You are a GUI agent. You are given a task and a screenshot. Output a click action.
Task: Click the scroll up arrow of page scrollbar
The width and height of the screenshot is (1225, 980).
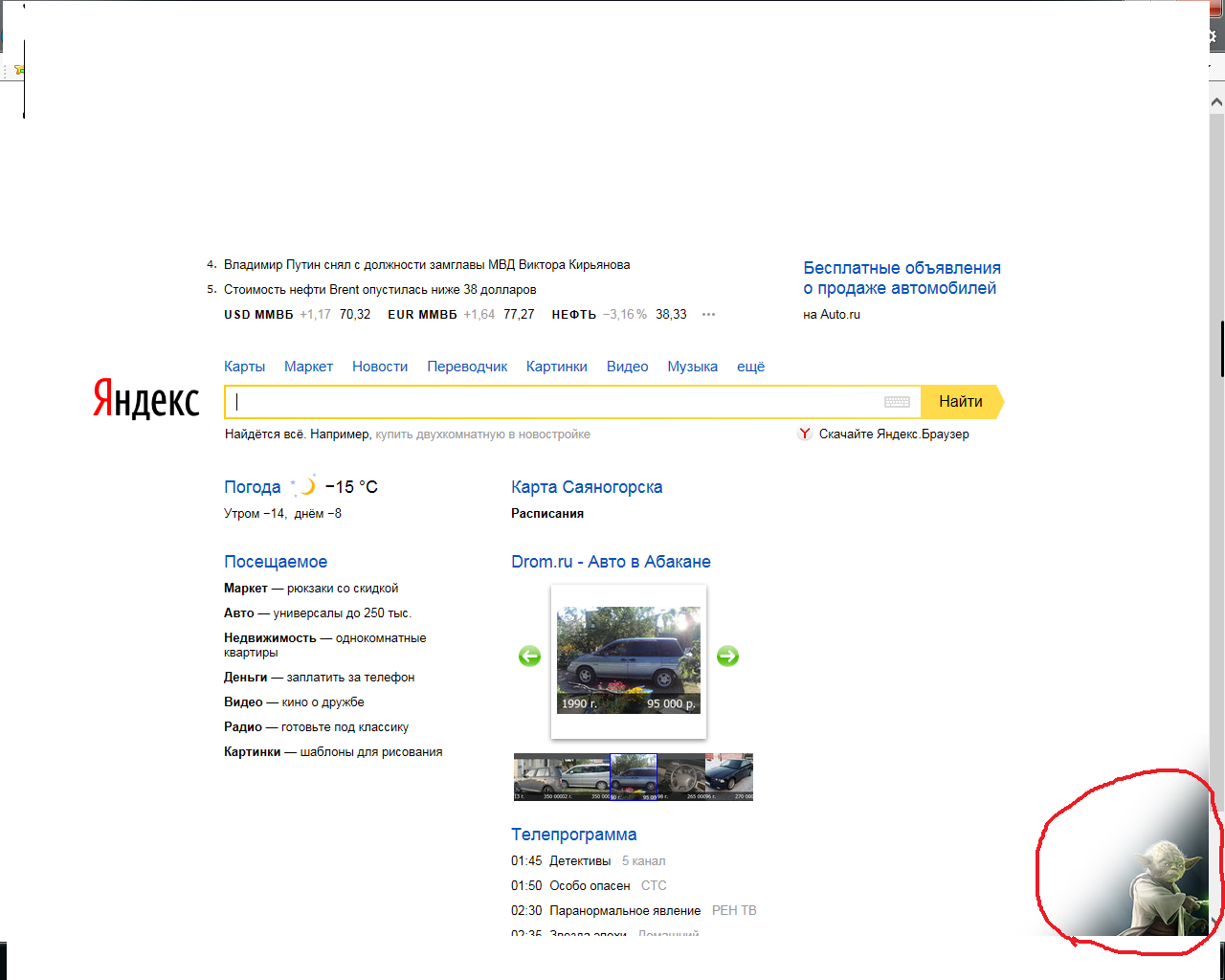[x=1216, y=100]
